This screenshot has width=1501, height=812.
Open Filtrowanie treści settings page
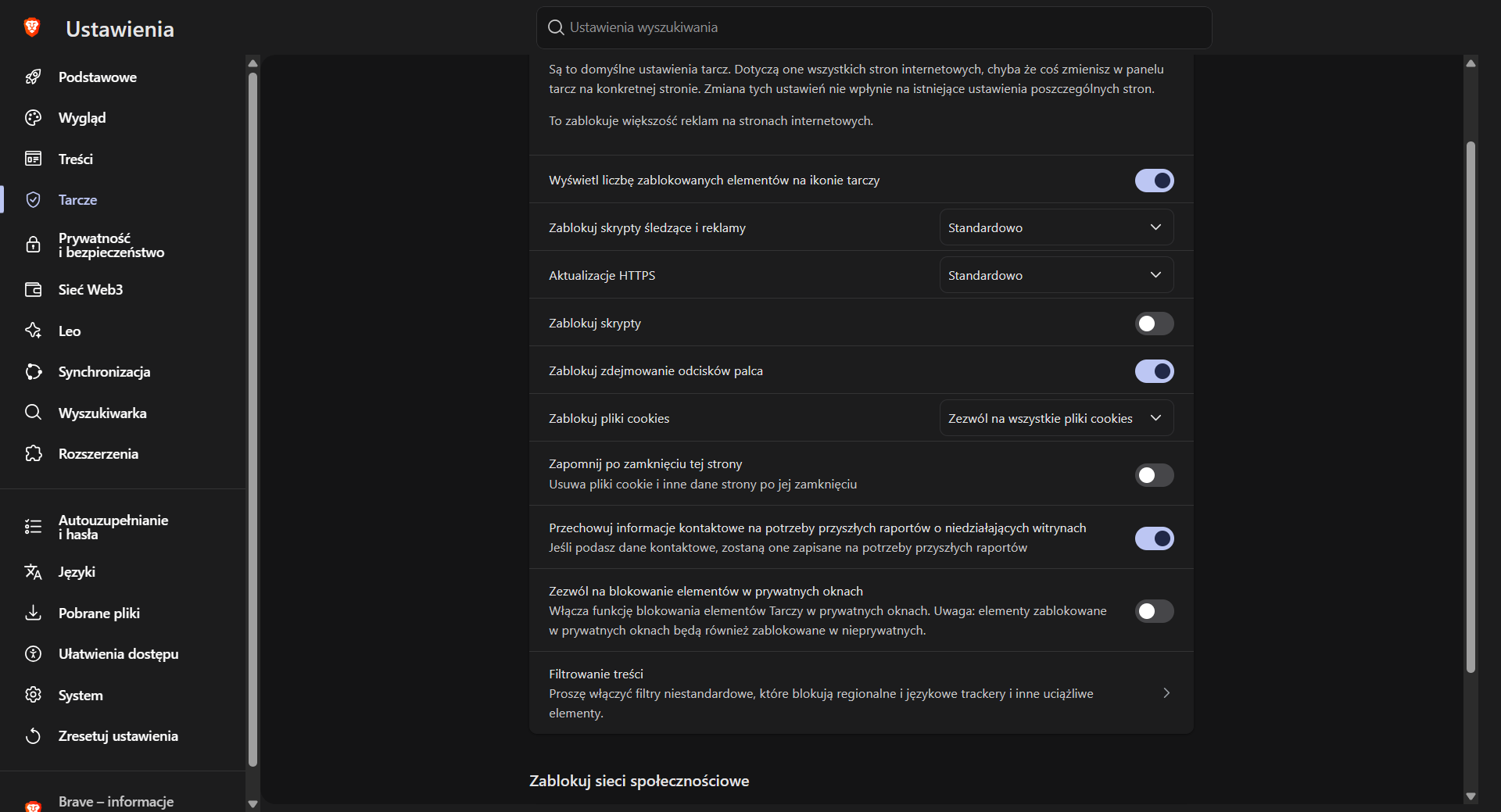coord(861,693)
